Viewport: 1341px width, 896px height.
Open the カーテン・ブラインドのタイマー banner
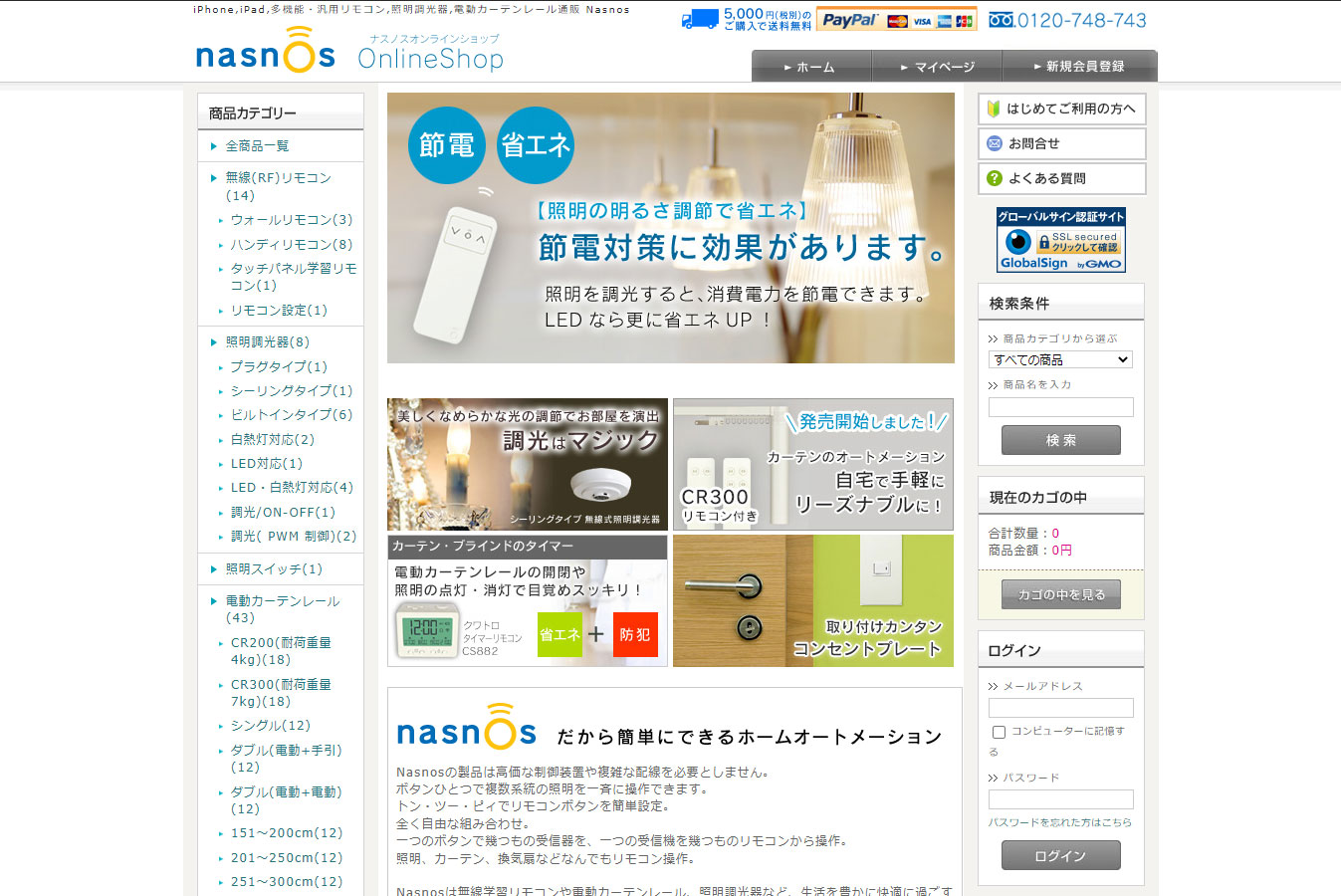(528, 601)
